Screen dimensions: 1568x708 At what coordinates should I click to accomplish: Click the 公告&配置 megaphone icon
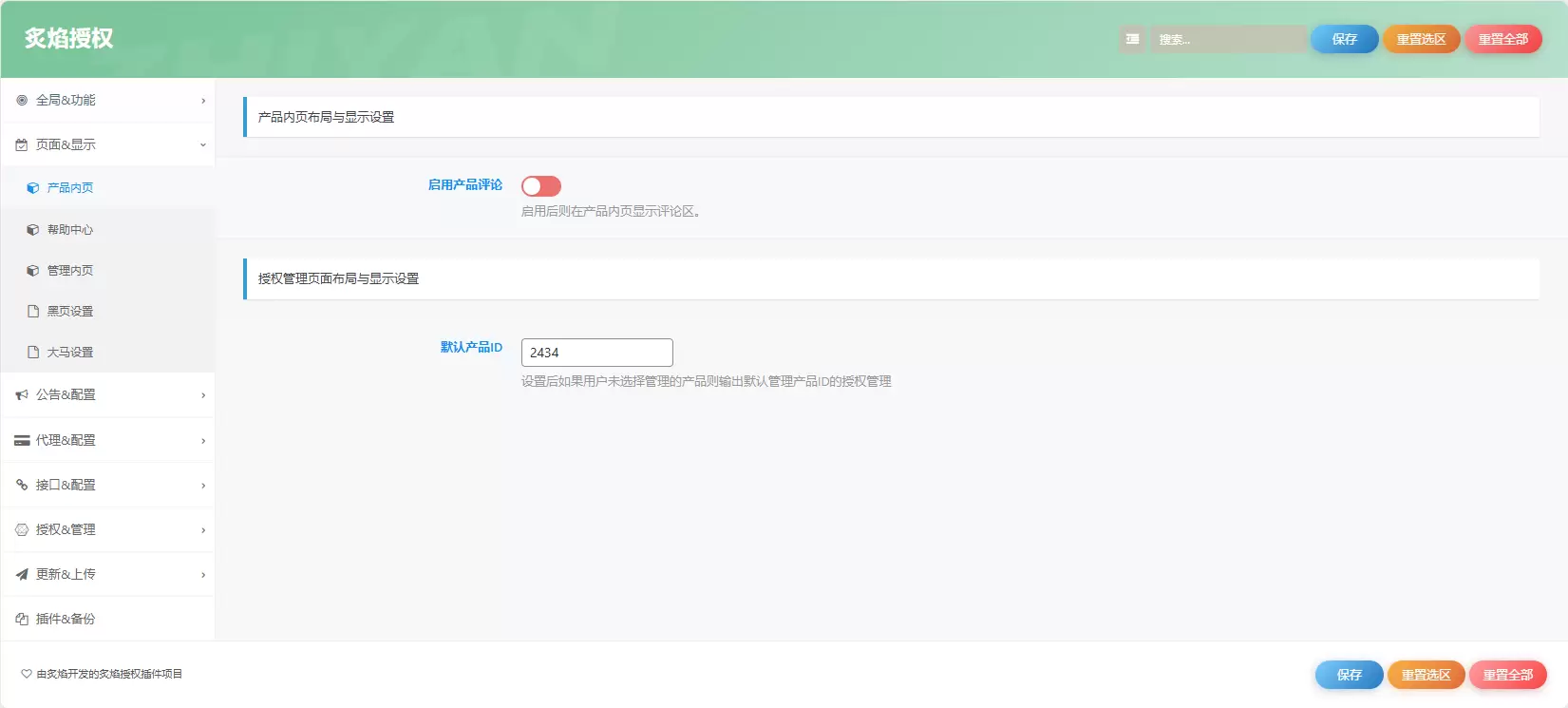(22, 394)
